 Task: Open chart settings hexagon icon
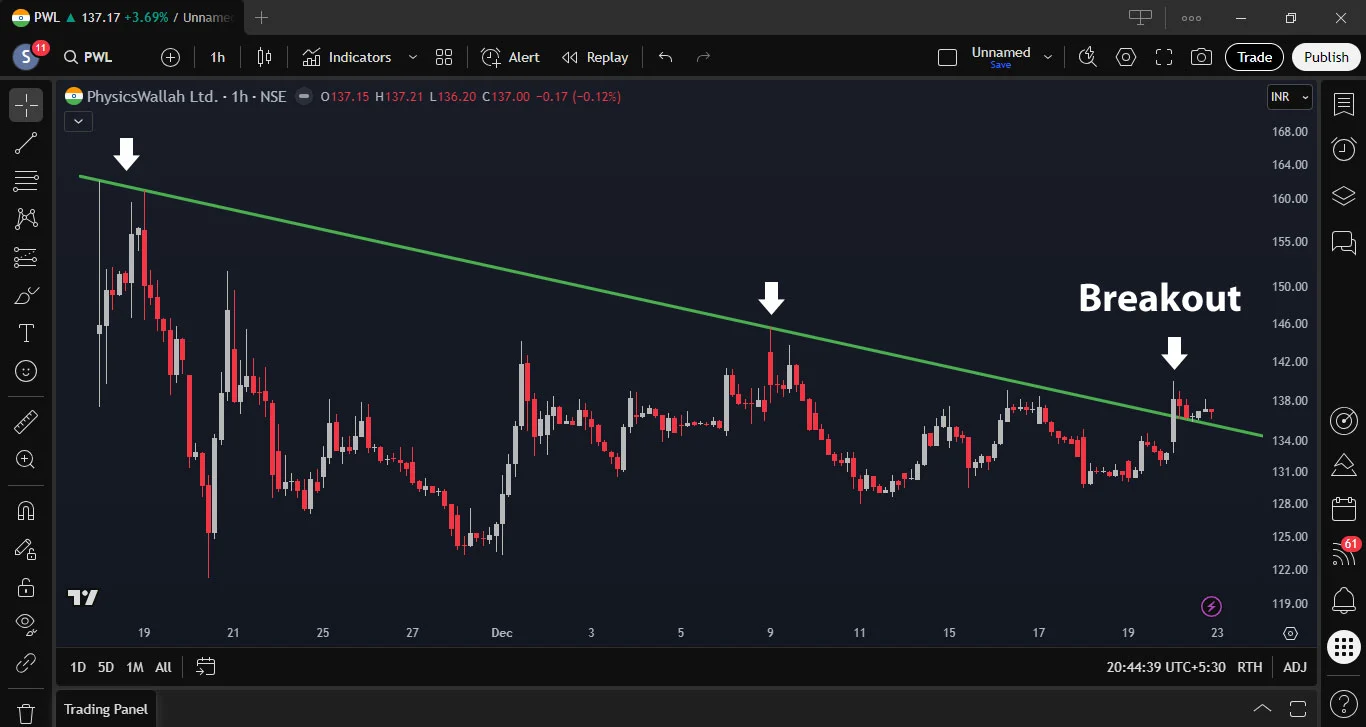[x=1126, y=57]
